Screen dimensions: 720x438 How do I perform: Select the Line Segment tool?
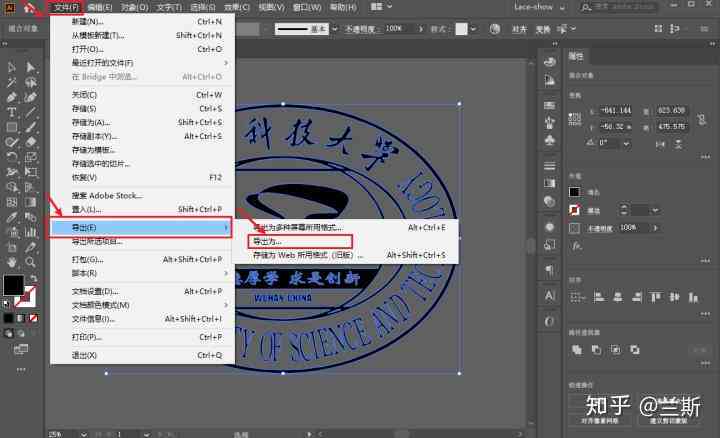pyautogui.click(x=31, y=112)
